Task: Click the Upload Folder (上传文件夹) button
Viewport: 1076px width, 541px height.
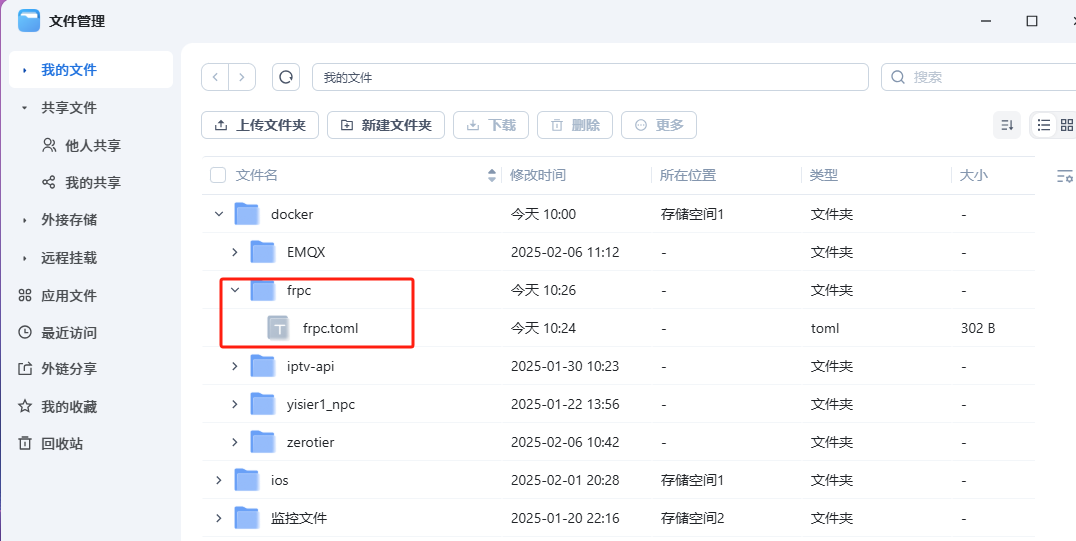Action: pos(260,125)
